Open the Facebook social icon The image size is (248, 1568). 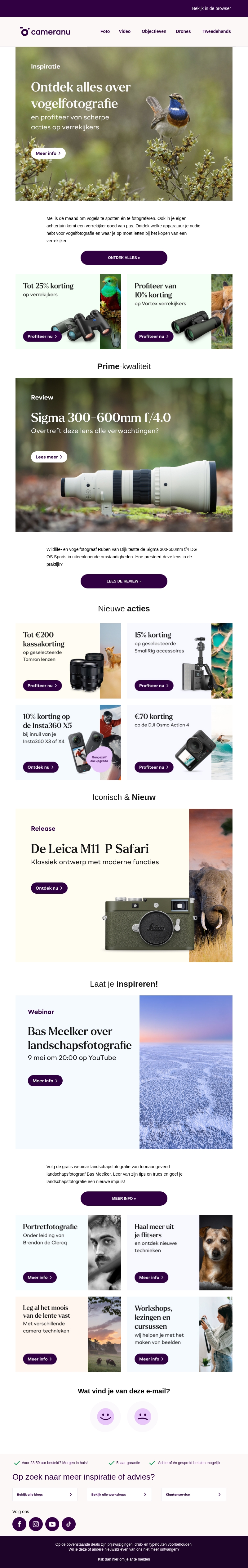coord(20,1524)
